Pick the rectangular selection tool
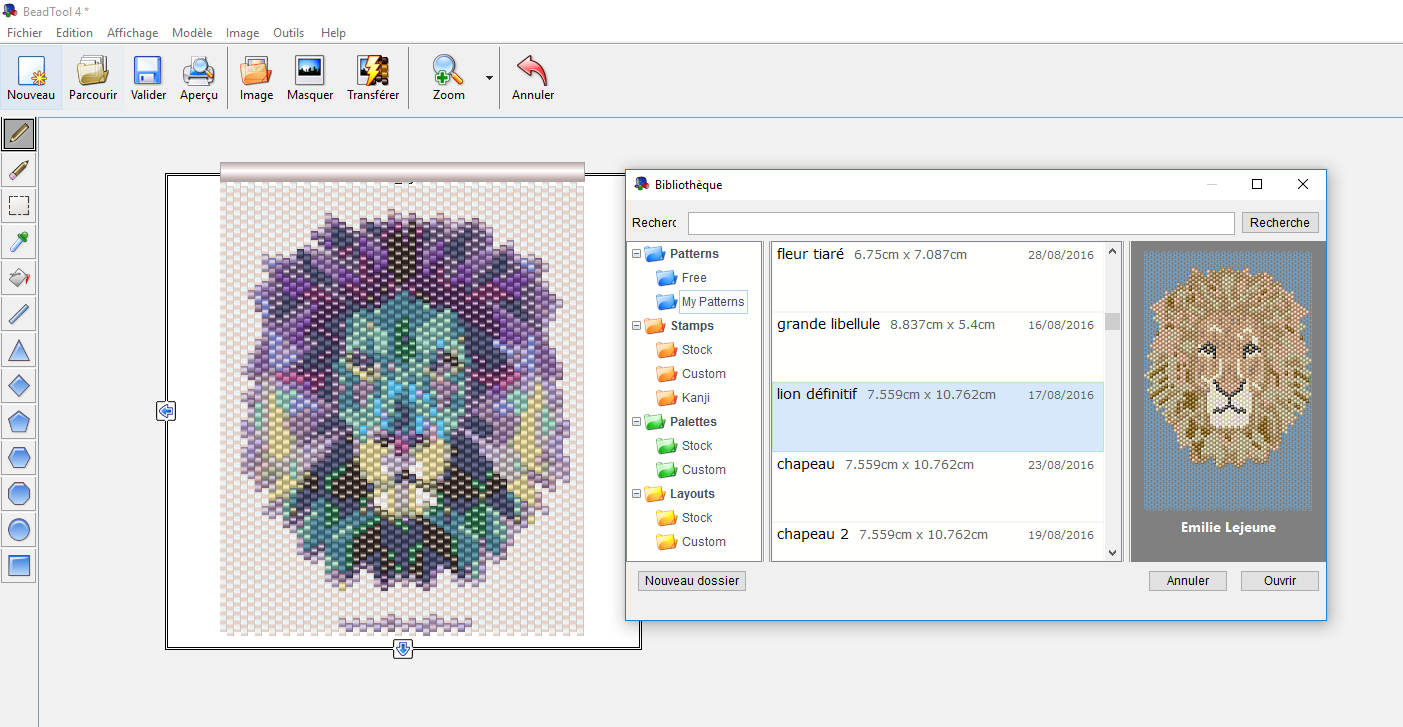 [x=19, y=206]
